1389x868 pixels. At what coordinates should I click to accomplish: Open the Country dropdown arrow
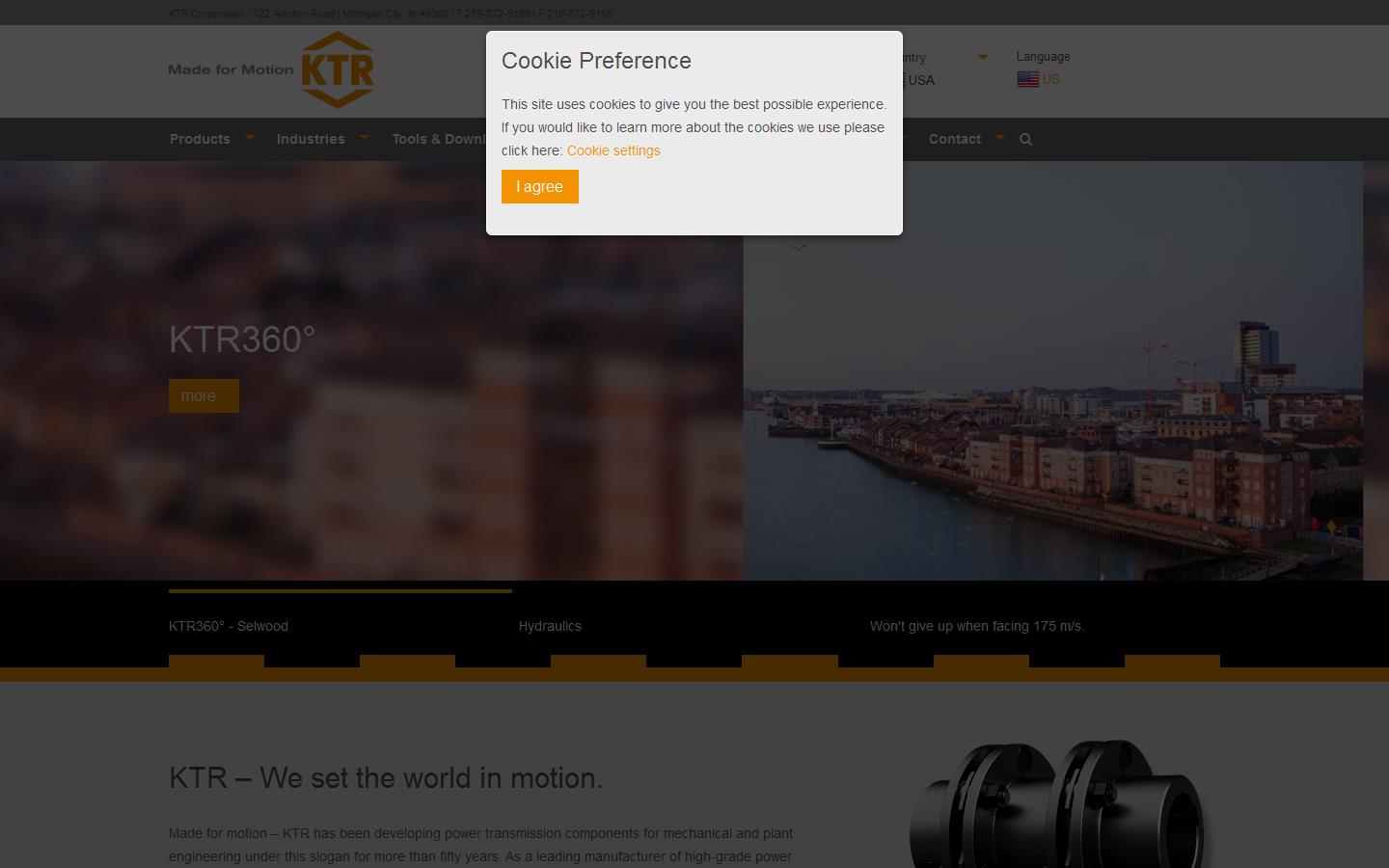click(x=982, y=57)
